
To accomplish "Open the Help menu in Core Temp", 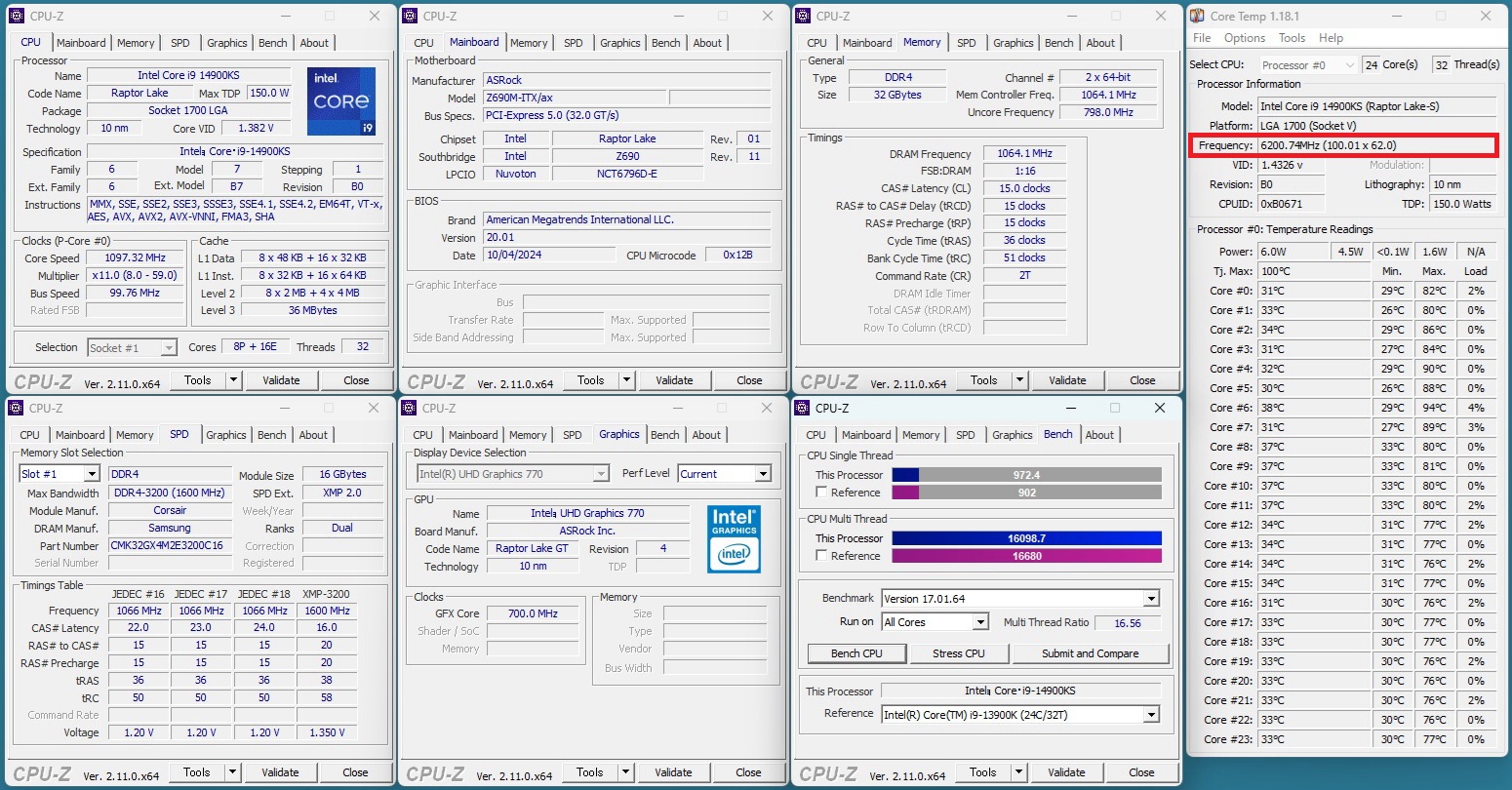I will pos(1331,38).
